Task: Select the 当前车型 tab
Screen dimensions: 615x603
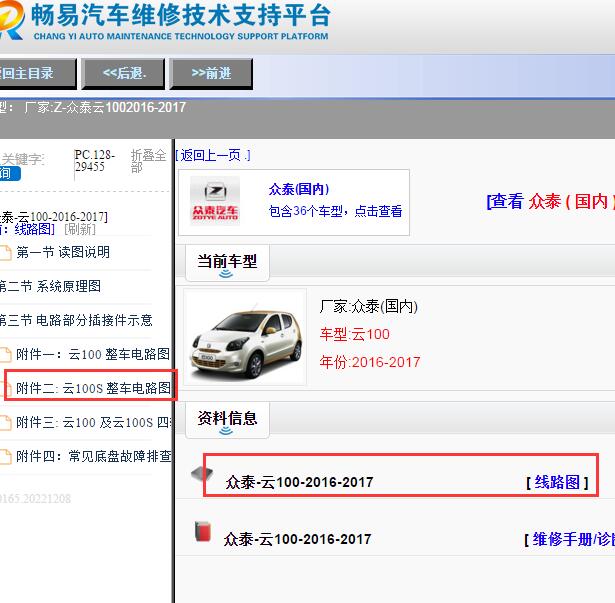Action: point(227,262)
